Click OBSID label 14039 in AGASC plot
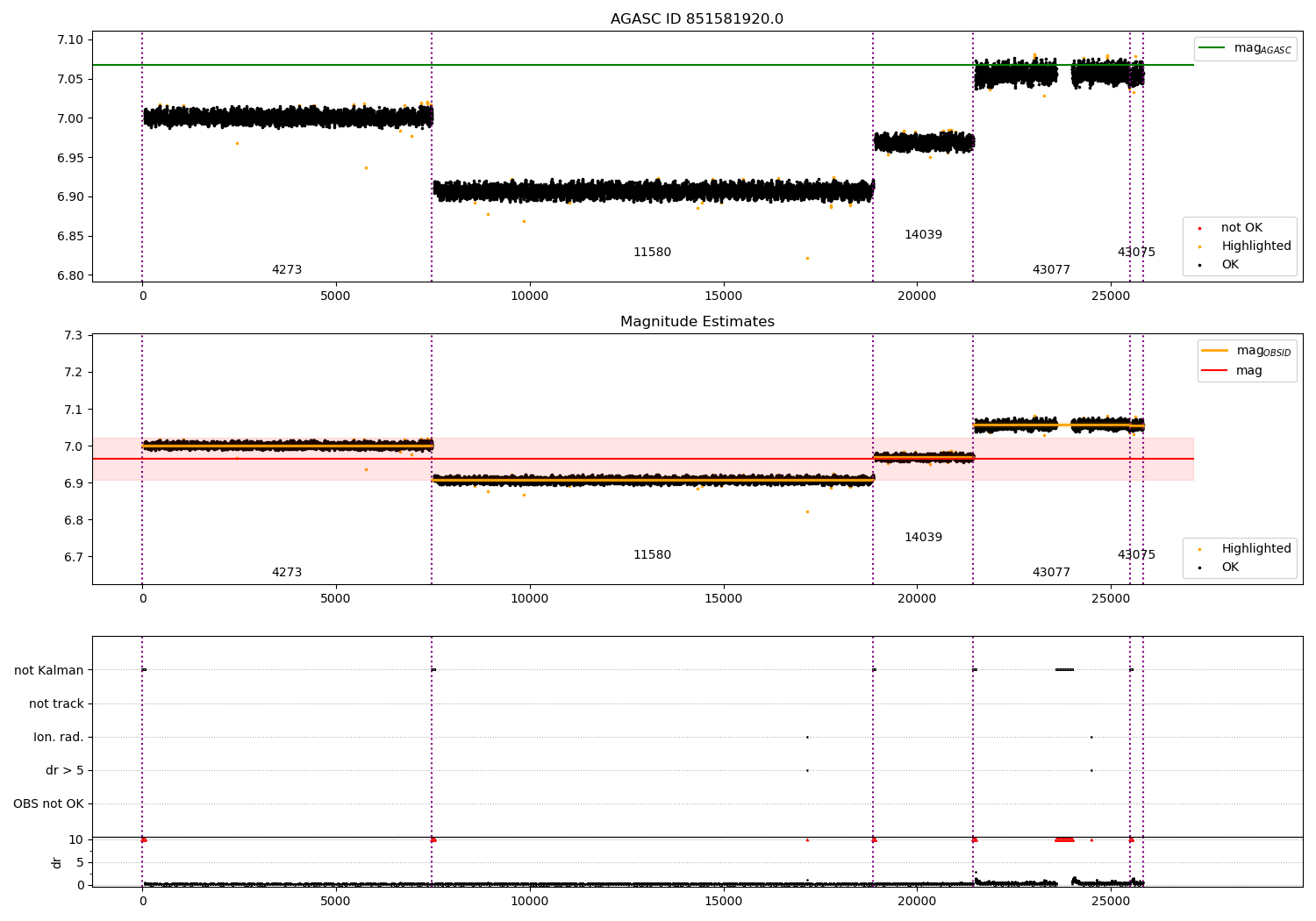 click(x=923, y=235)
